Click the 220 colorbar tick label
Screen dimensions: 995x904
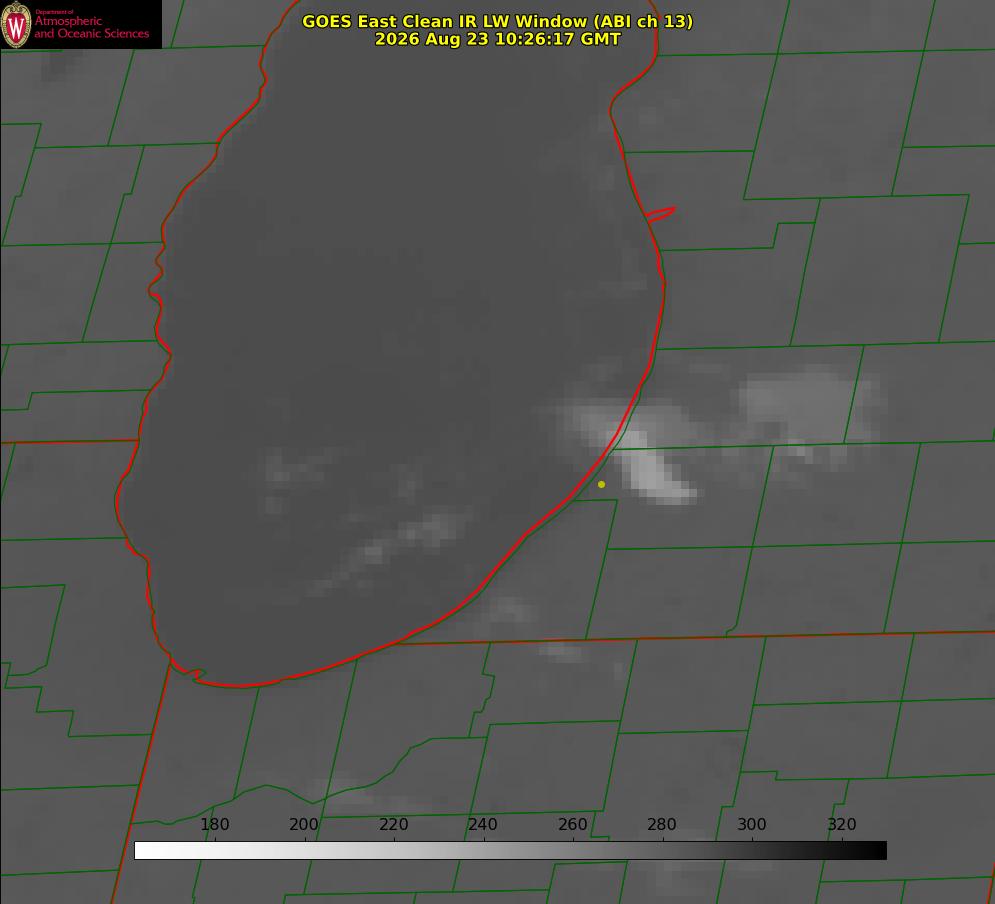pyautogui.click(x=393, y=824)
